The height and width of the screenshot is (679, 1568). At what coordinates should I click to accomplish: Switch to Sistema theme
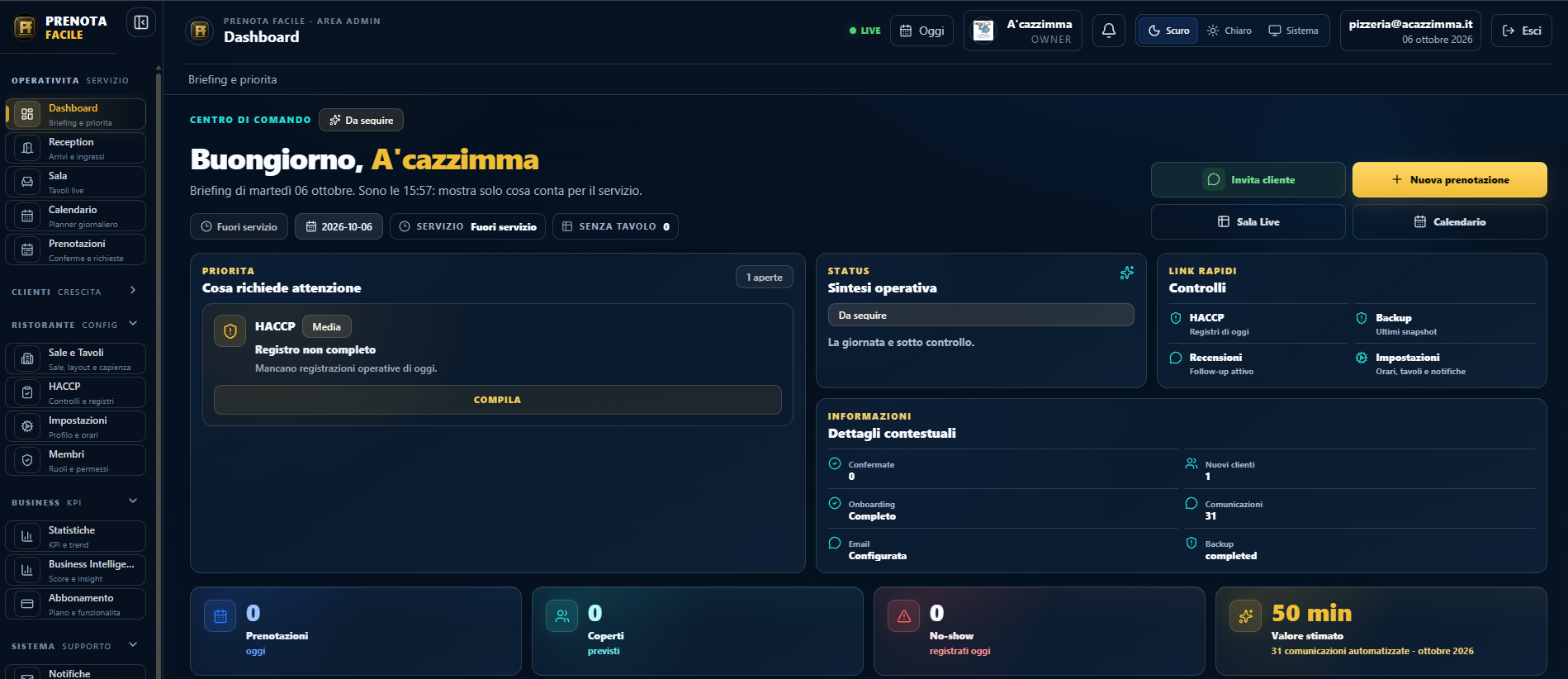(1294, 31)
